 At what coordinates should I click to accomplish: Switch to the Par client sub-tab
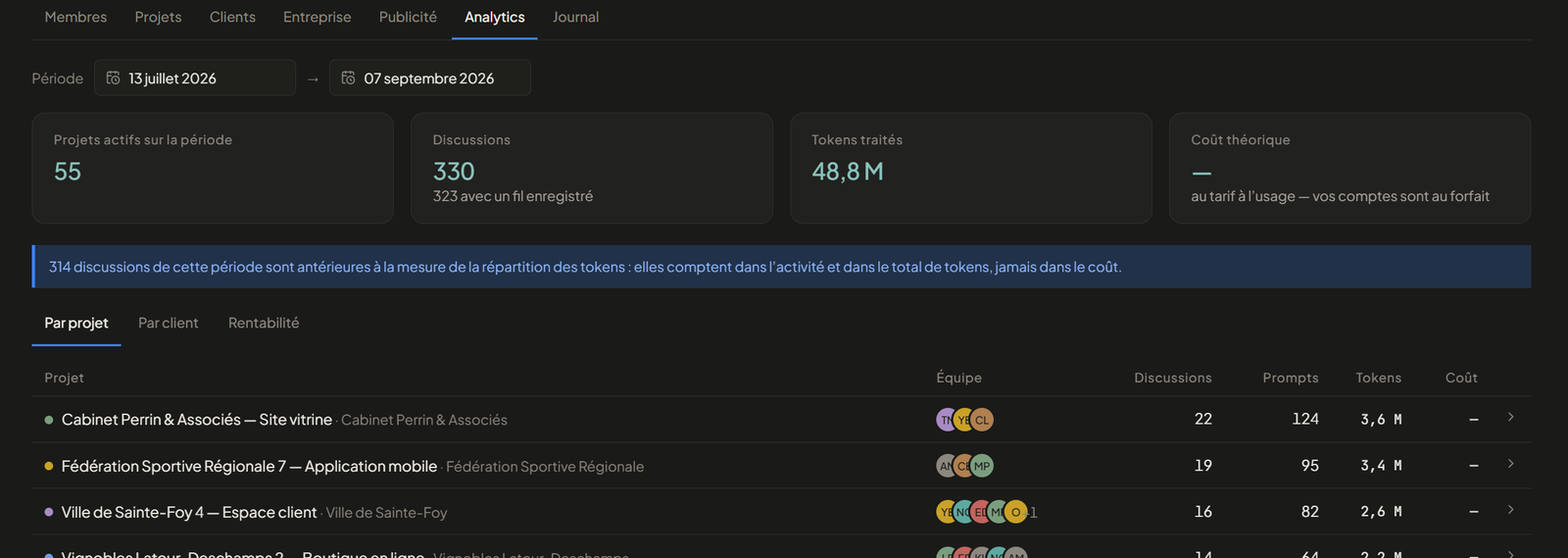click(168, 324)
